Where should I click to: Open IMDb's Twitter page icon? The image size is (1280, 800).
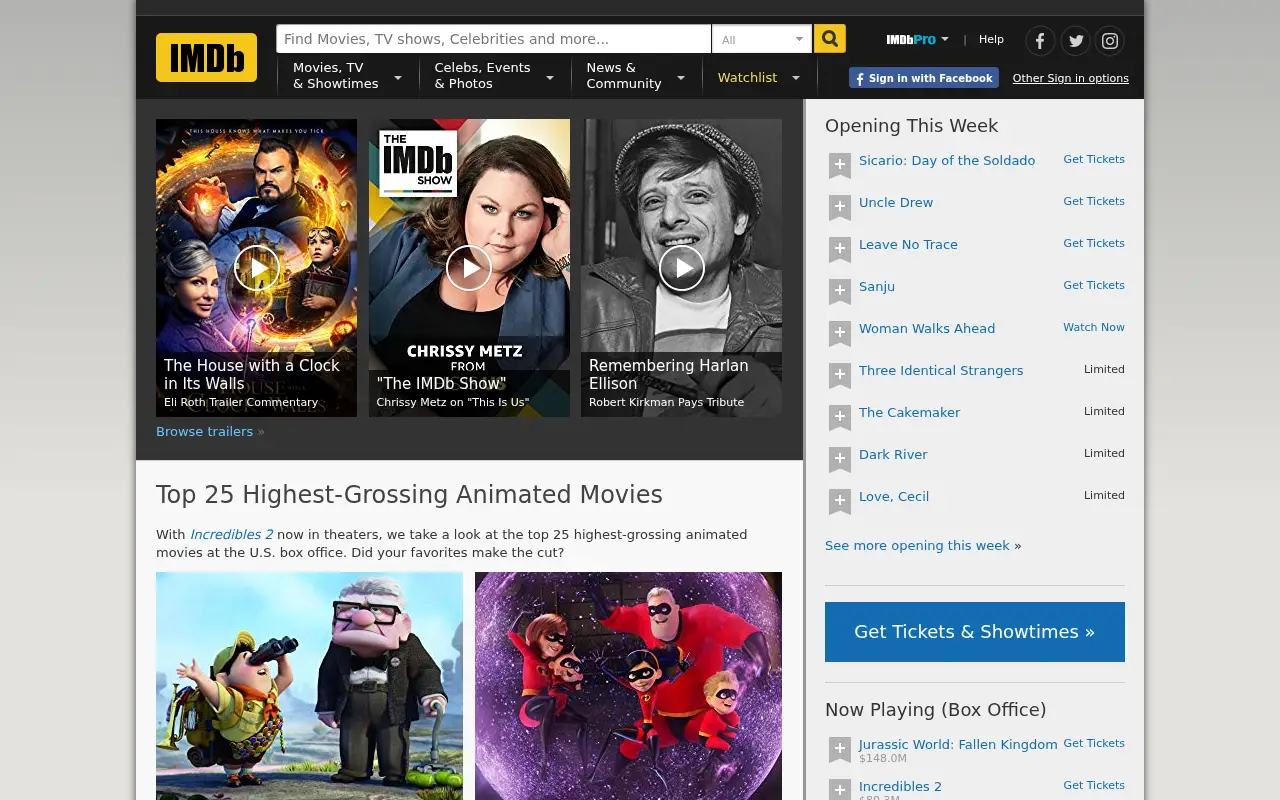tap(1075, 40)
